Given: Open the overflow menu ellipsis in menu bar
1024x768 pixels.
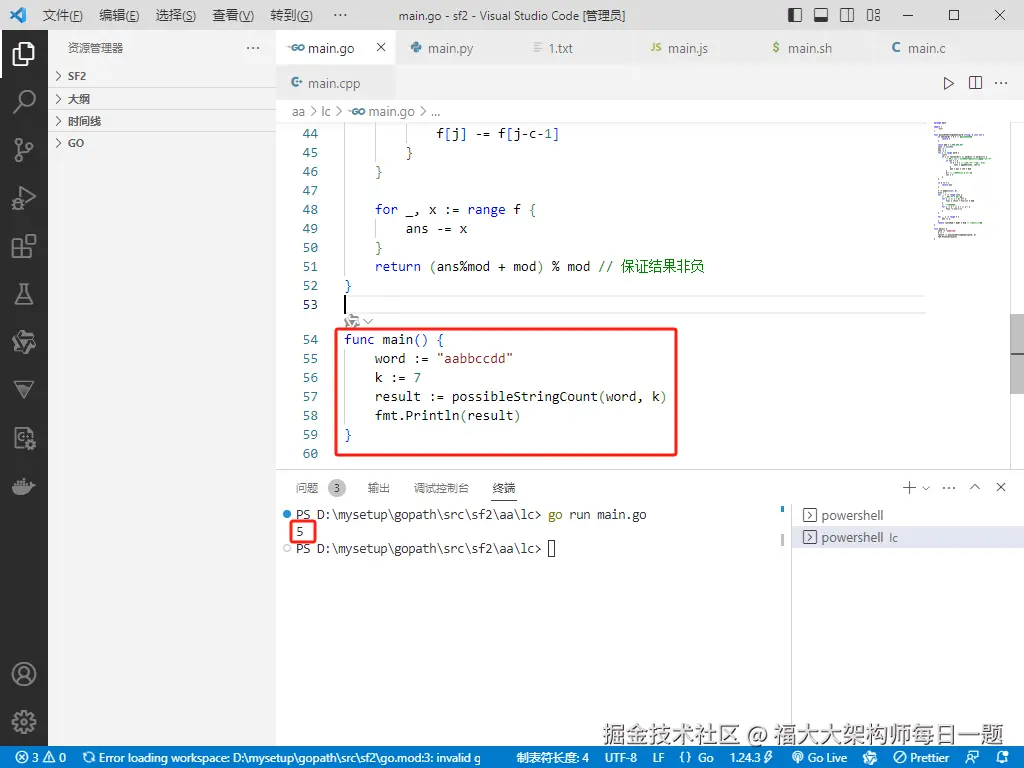Looking at the screenshot, I should 340,15.
